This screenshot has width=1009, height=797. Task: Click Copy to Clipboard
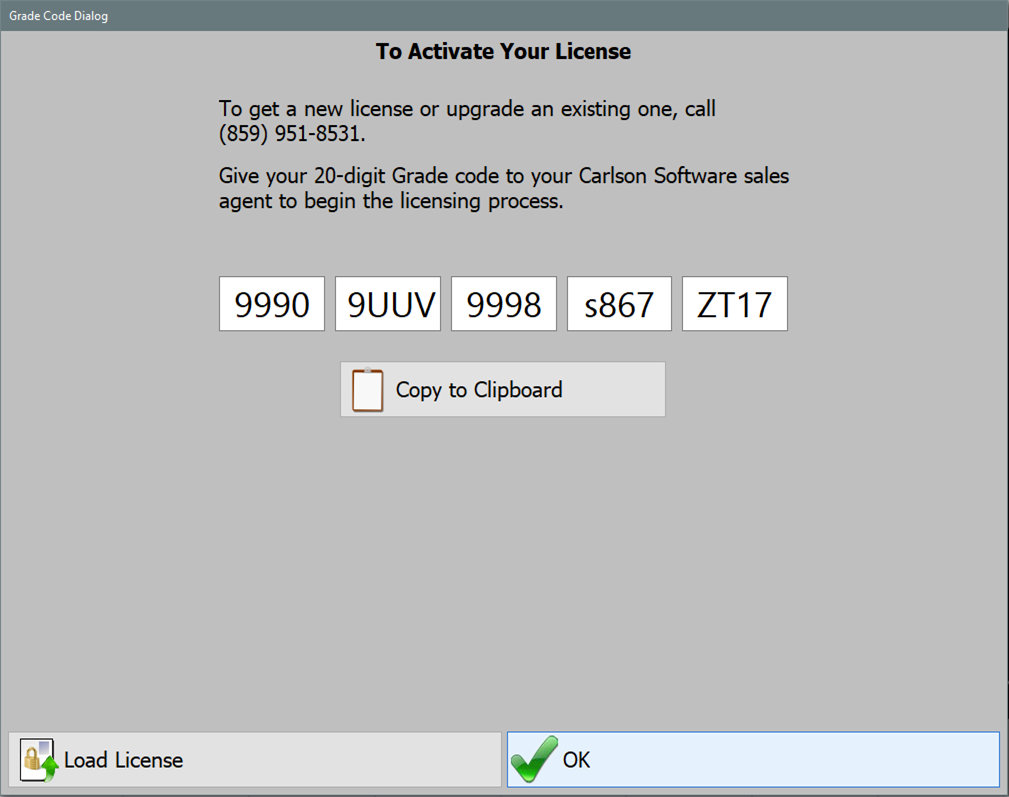503,389
